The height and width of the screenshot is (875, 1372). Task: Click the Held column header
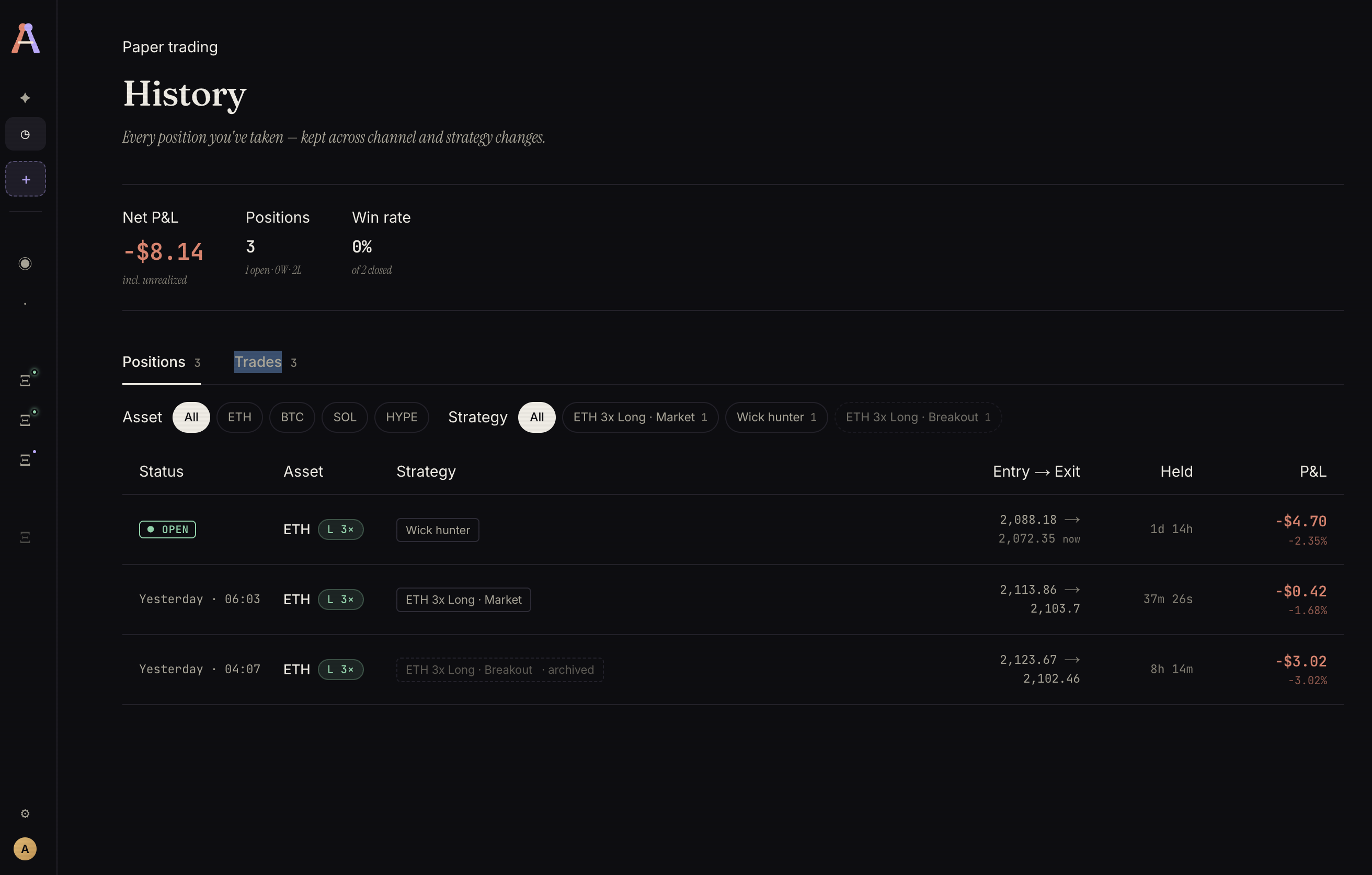(1176, 471)
